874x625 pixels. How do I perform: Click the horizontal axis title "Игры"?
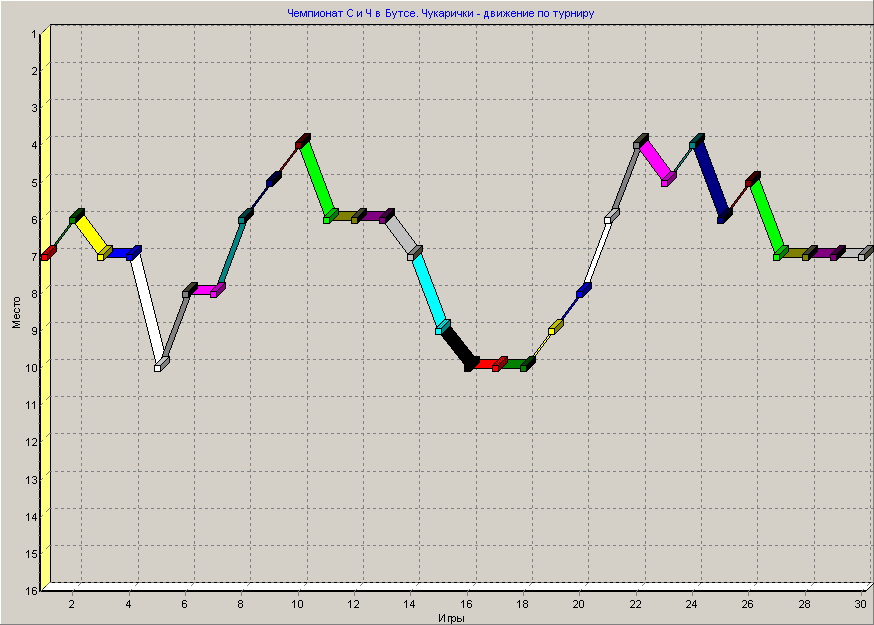click(x=451, y=618)
